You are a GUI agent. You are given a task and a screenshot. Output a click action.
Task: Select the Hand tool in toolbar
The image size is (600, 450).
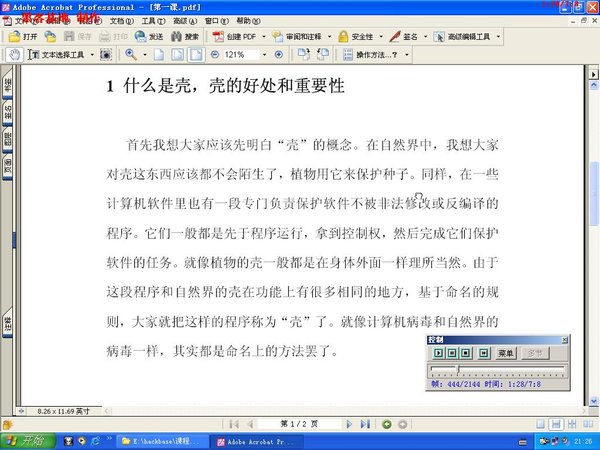(14, 54)
